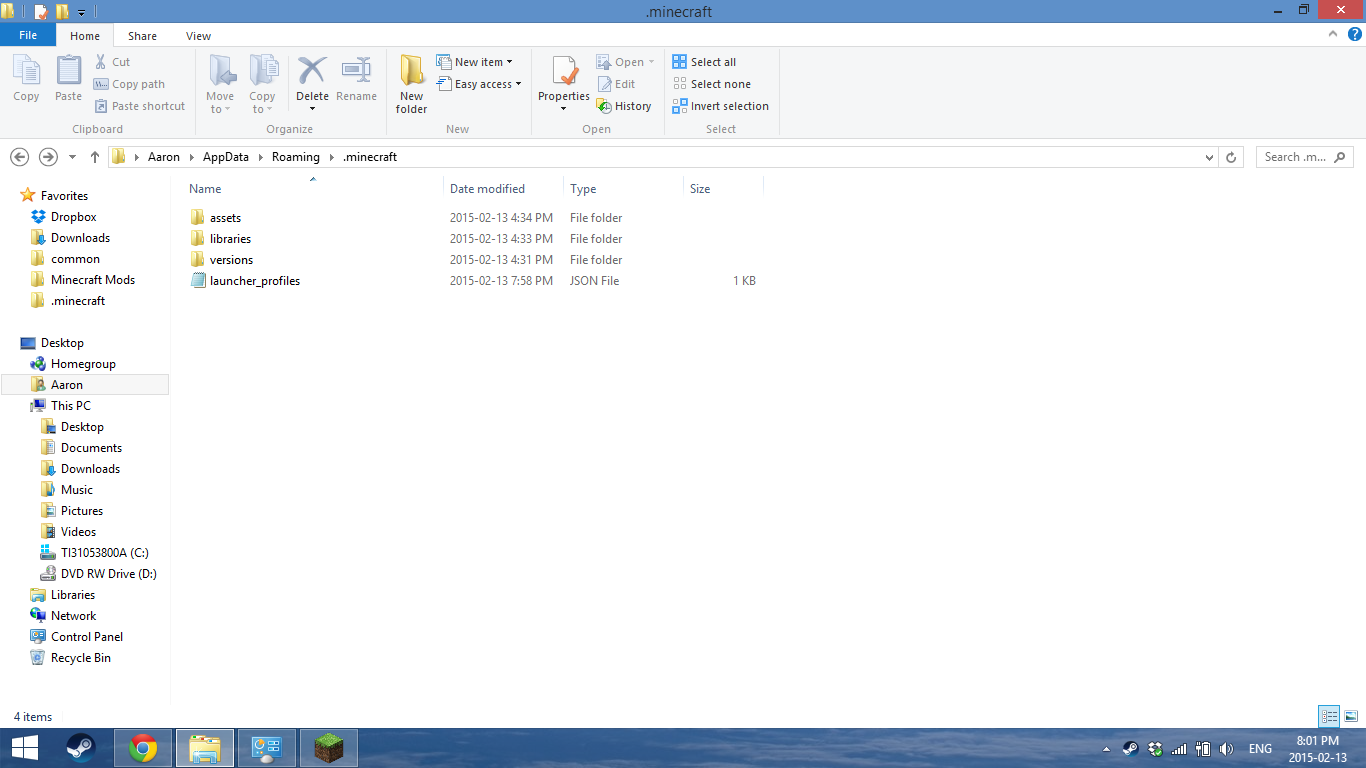Click AppData in the address path
1366x768 pixels.
[226, 157]
